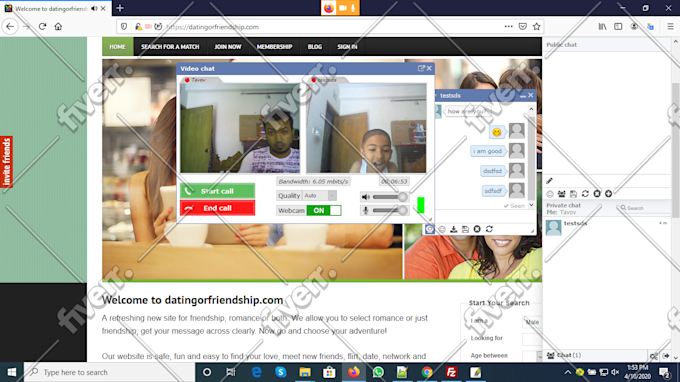The image size is (680, 382).
Task: Open a new Firefox tab
Action: tap(120, 8)
